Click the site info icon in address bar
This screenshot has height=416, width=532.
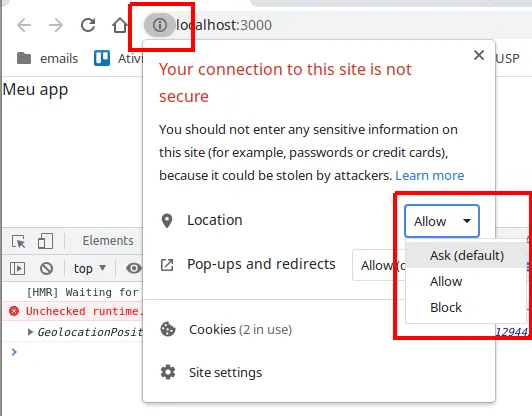[x=159, y=25]
